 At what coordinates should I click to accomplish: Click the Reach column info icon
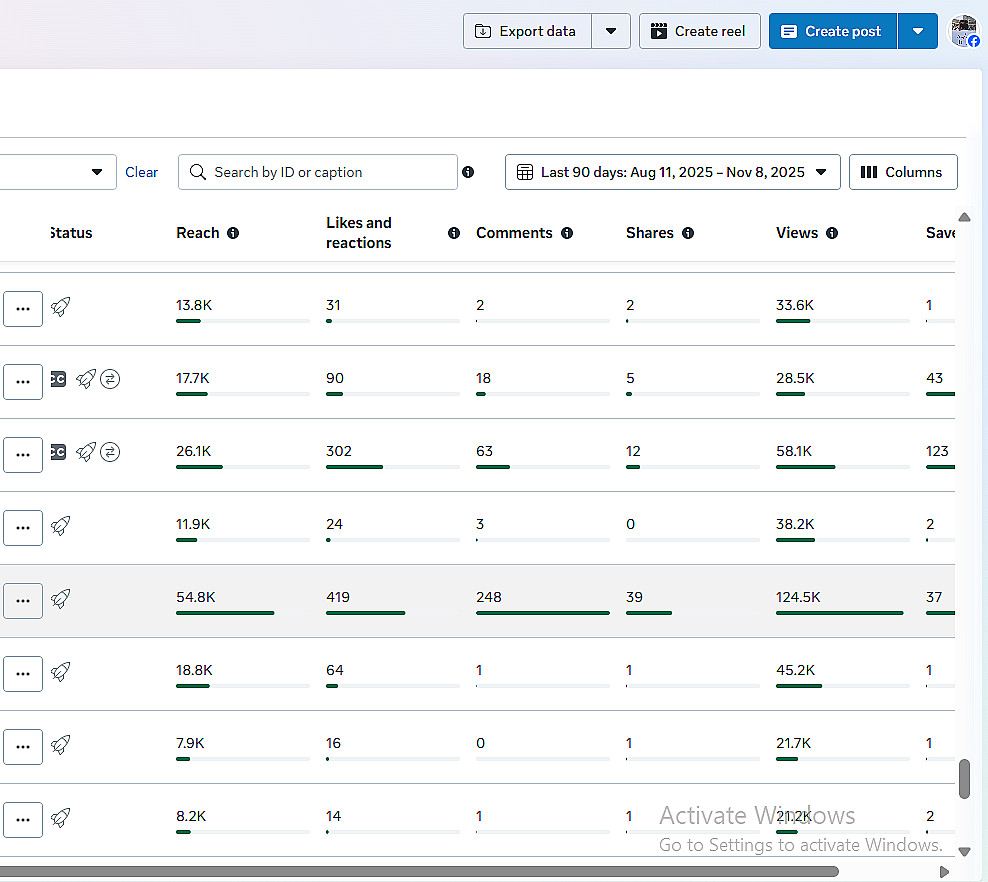tap(233, 233)
